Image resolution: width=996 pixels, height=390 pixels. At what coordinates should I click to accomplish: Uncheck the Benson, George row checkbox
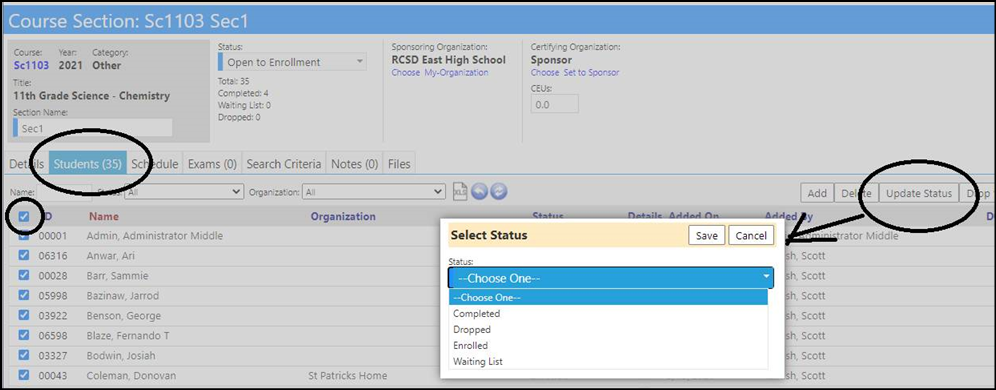(24, 315)
